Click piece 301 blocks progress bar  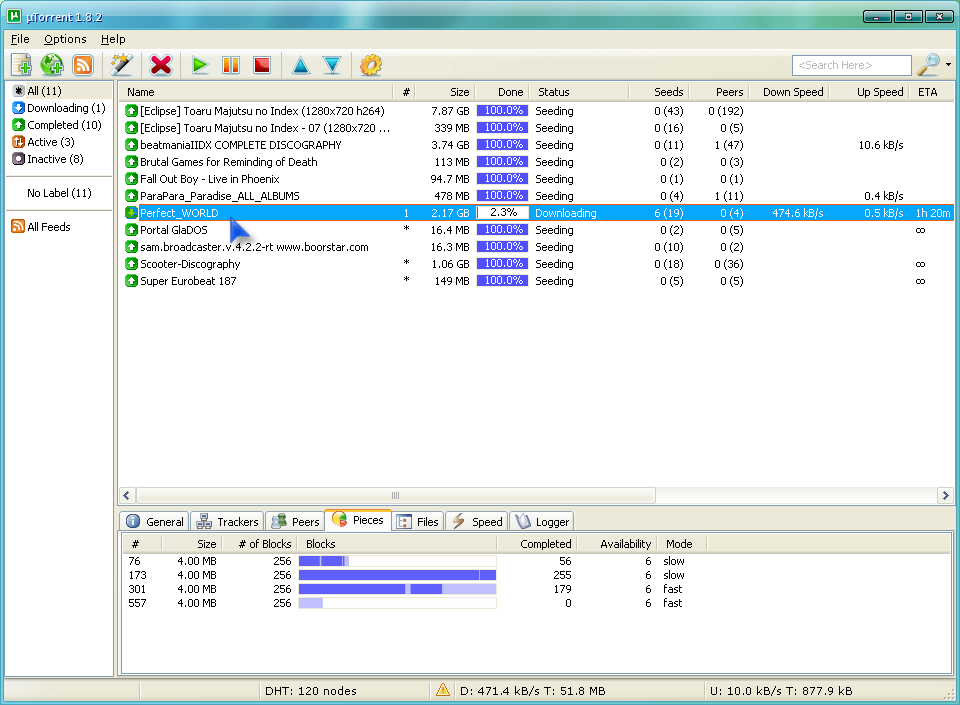pos(397,589)
